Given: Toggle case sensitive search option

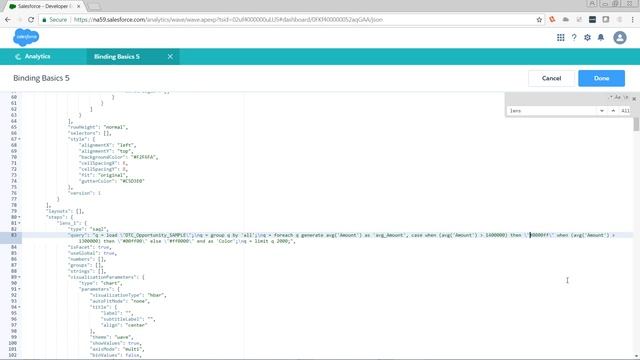Looking at the screenshot, I should click(618, 97).
